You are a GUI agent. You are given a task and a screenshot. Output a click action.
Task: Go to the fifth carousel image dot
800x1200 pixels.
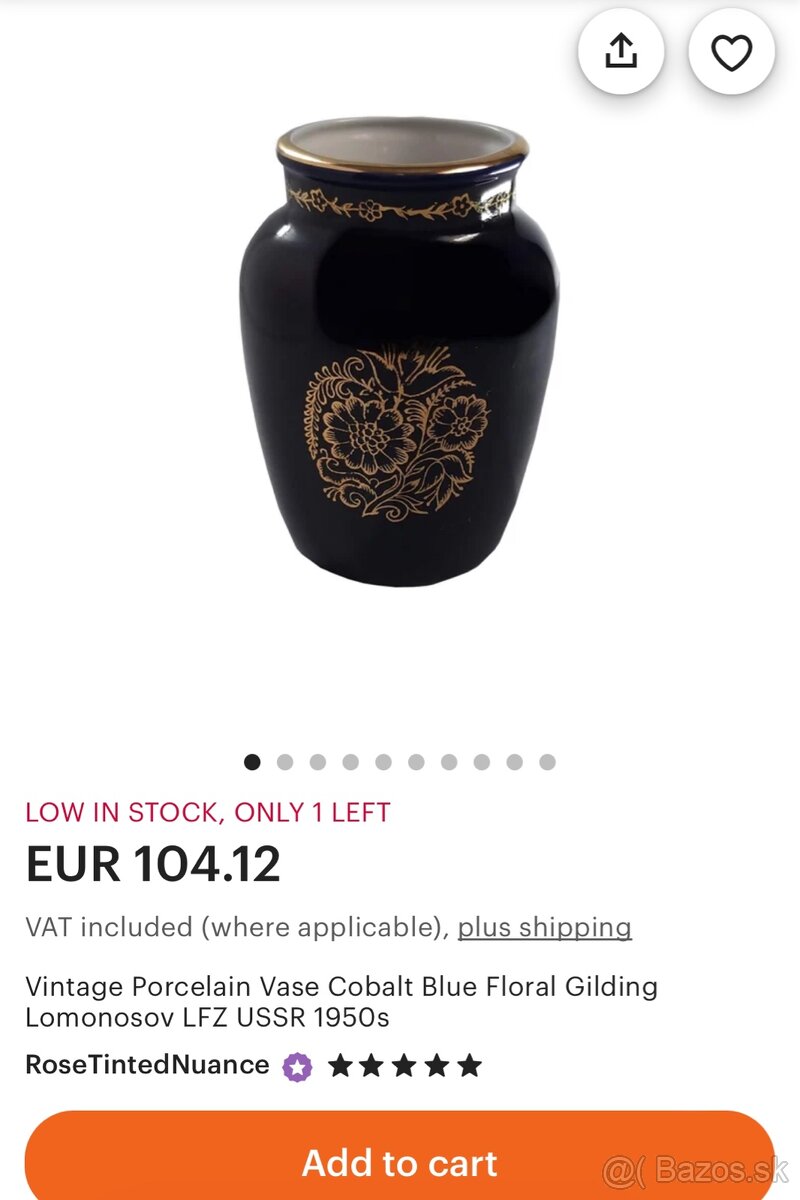[x=383, y=762]
